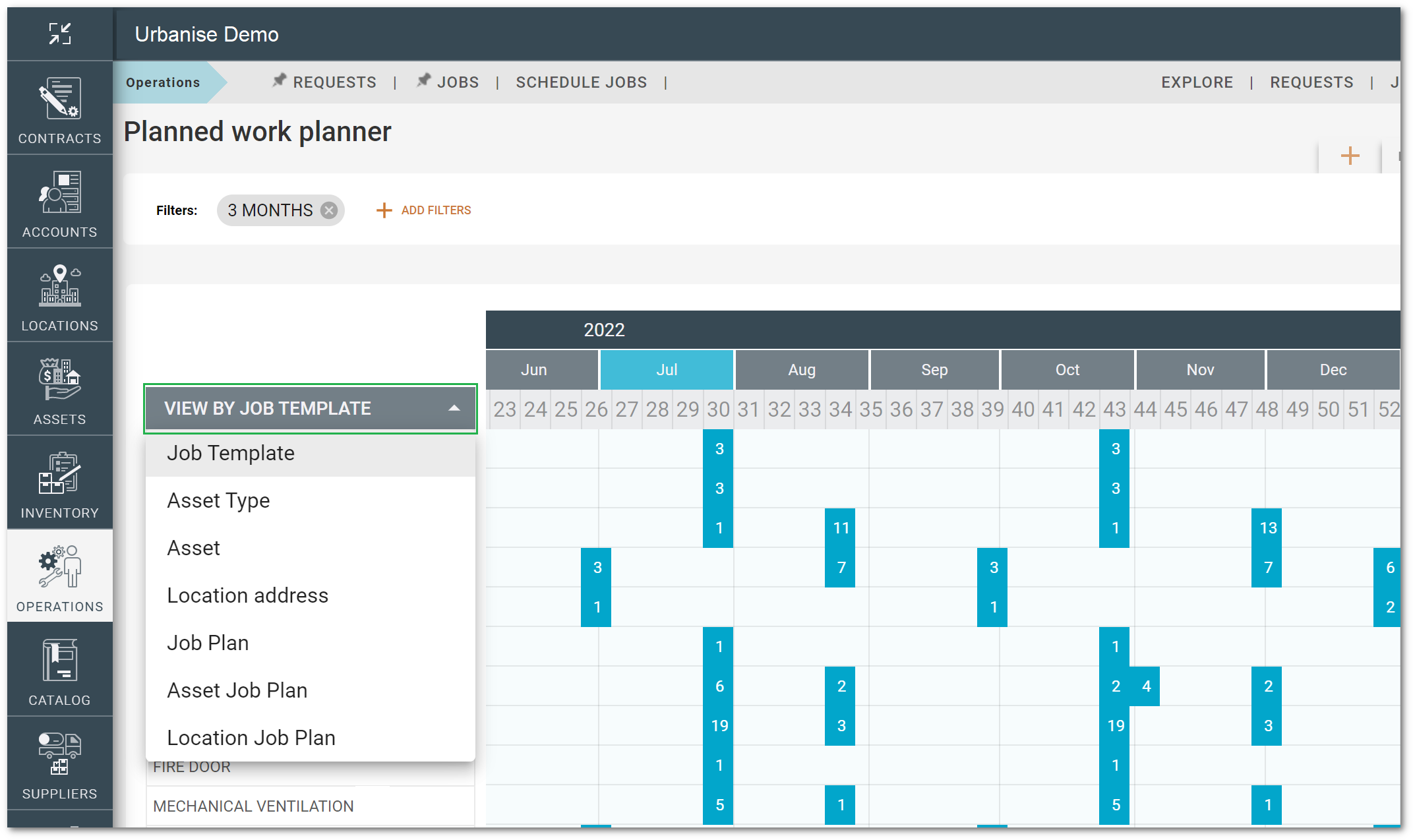Click the orange plus add icon
Screen dimensions: 1413x840
pos(1350,156)
